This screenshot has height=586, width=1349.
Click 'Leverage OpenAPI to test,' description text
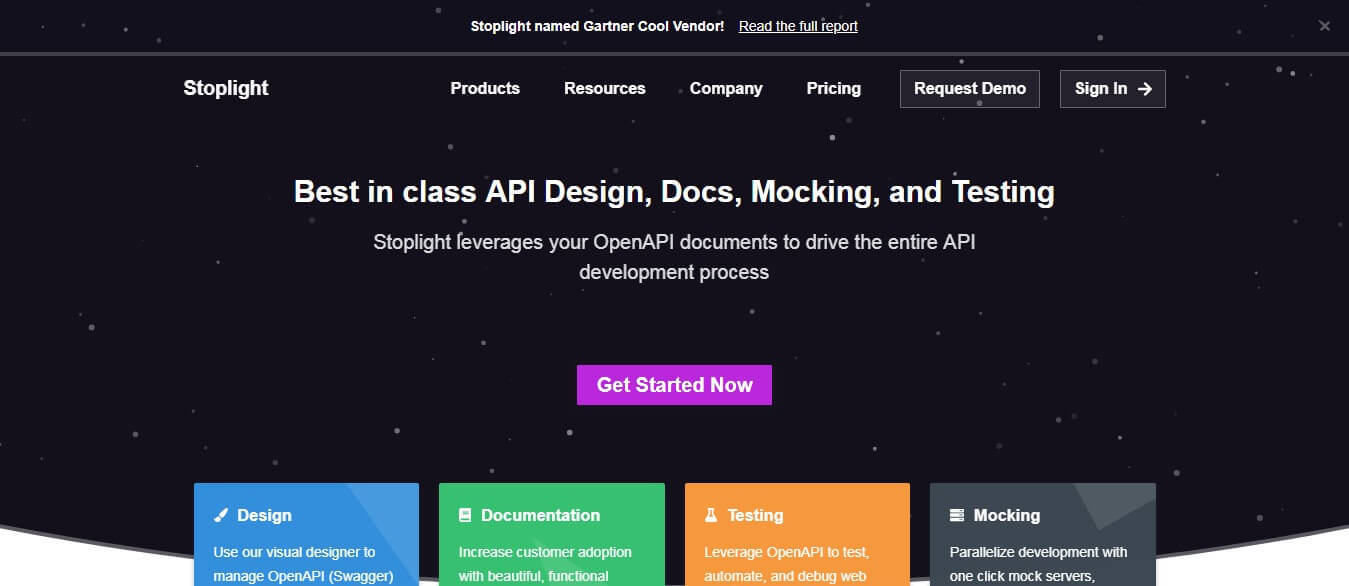786,552
